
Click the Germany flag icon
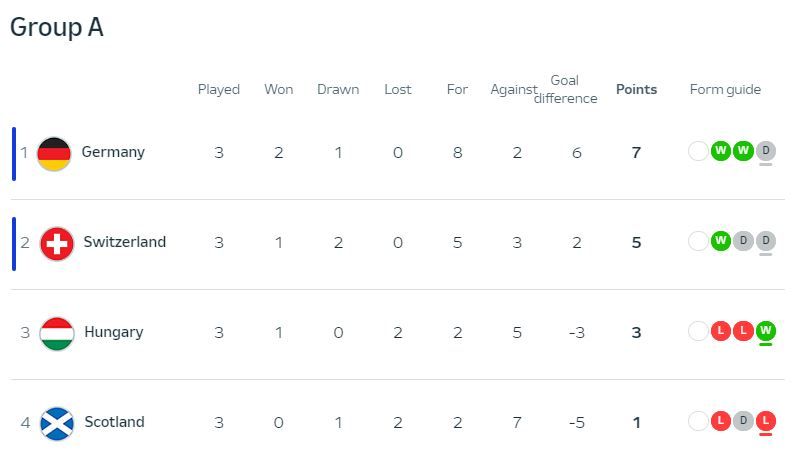coord(54,153)
